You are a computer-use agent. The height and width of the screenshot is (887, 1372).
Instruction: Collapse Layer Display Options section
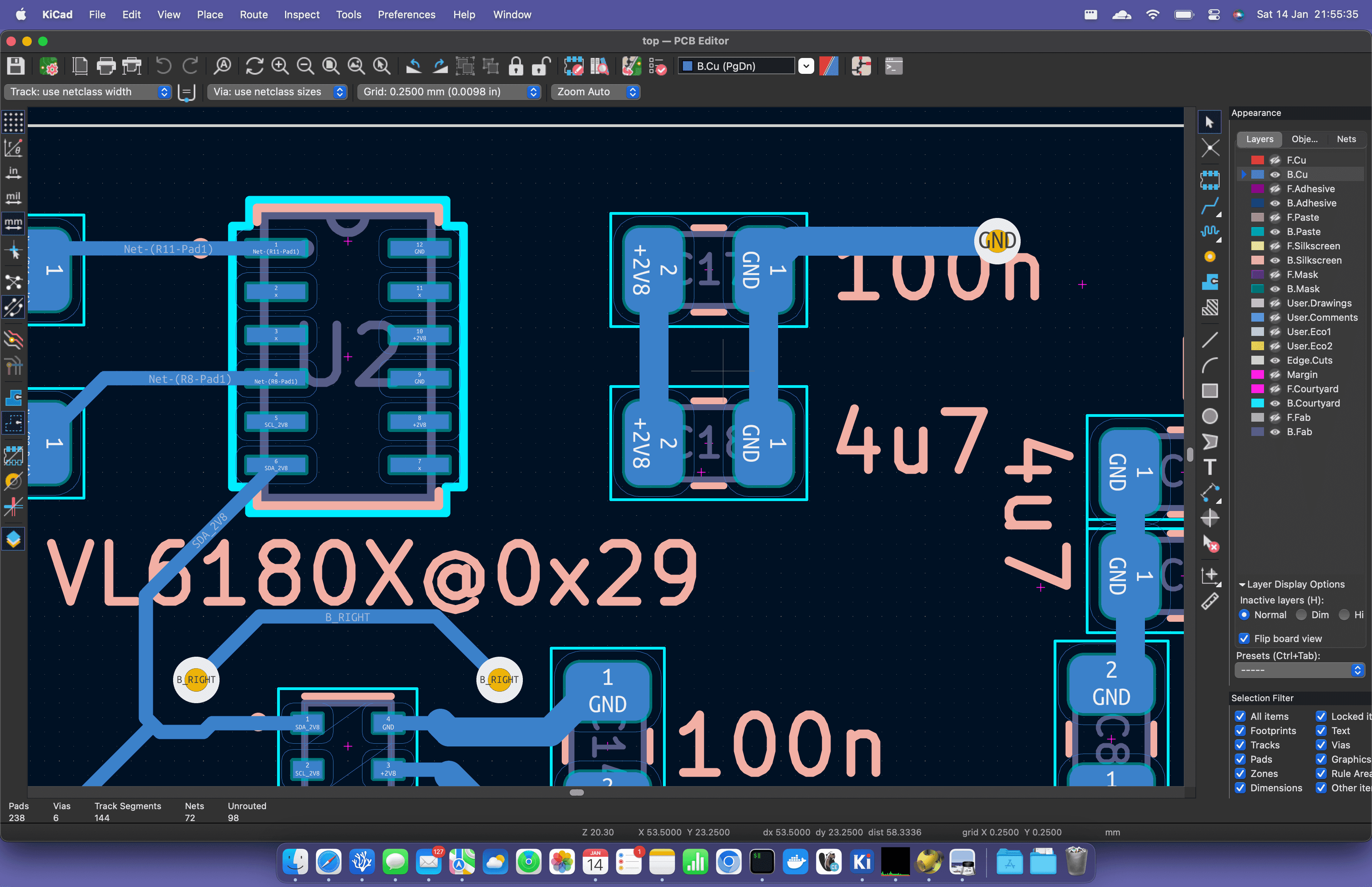[x=1242, y=584]
